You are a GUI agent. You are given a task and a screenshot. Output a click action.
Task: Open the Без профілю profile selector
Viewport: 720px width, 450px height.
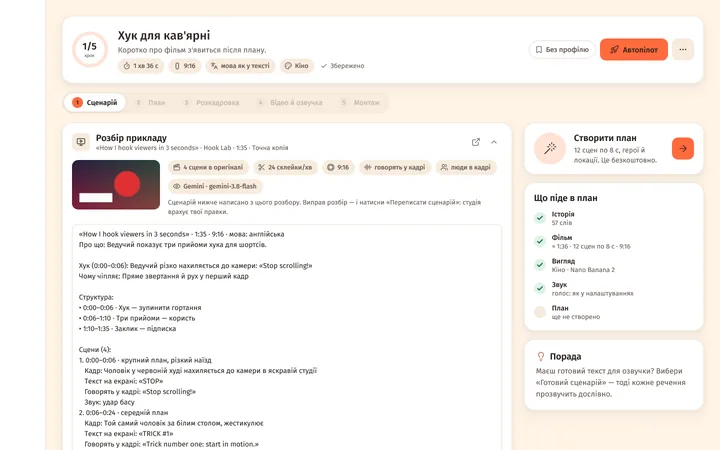click(x=562, y=50)
